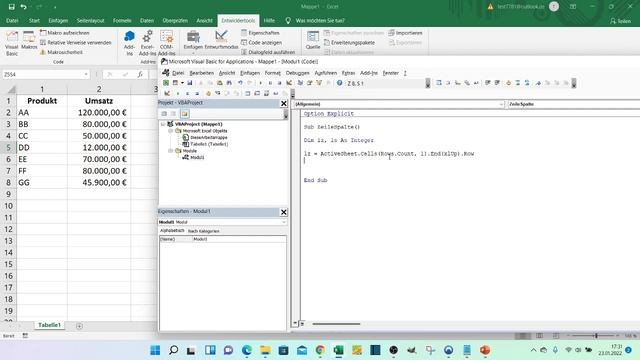Screen dimensions: 640x360
Task: Open Debuggen menu in VBA editor
Action: click(298, 73)
